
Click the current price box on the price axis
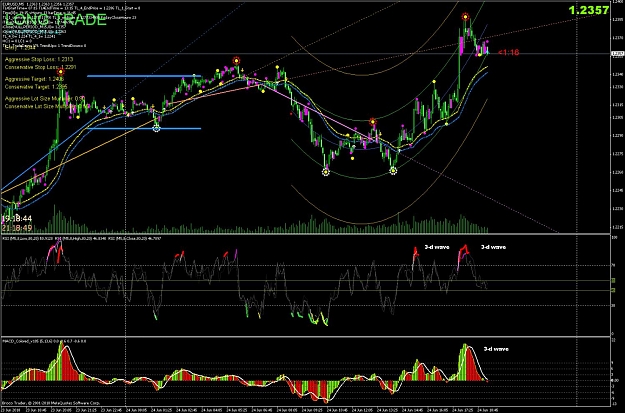pos(617,53)
